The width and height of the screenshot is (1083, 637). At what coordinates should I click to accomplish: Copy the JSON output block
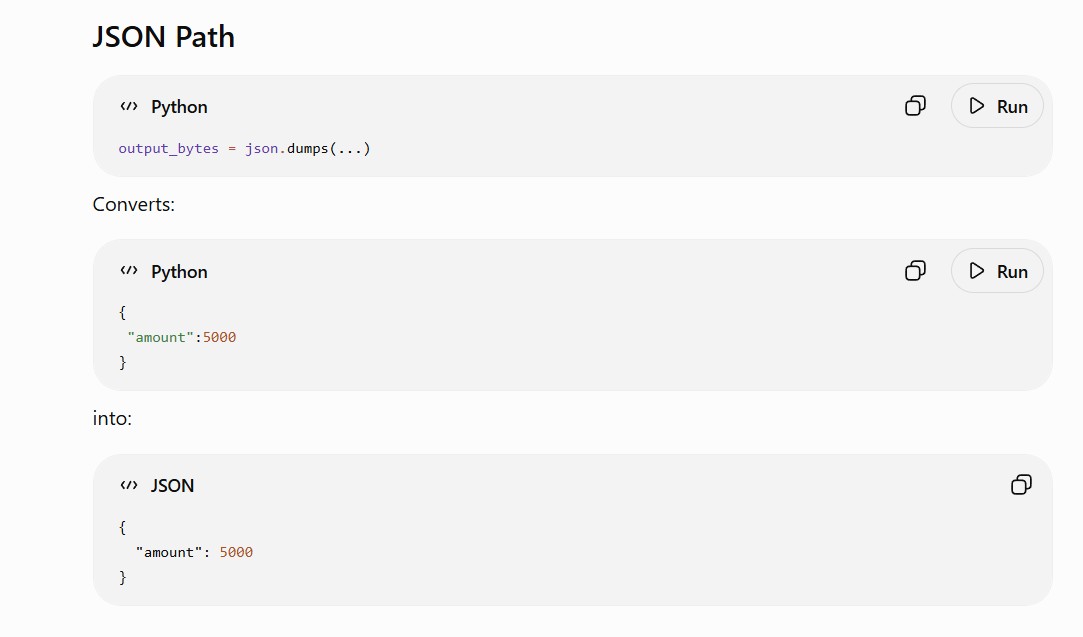tap(1021, 485)
